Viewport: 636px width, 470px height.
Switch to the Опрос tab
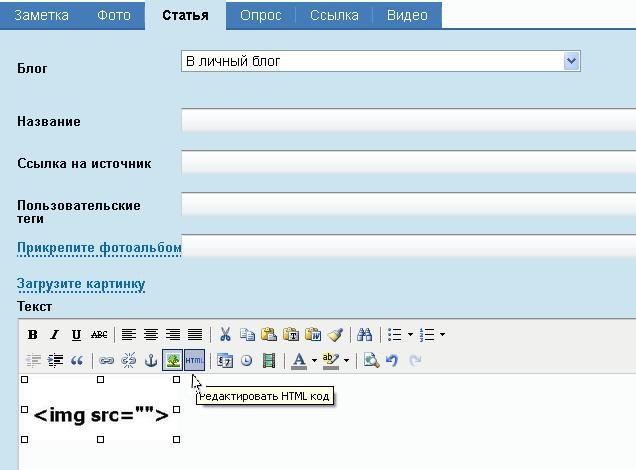click(x=260, y=15)
